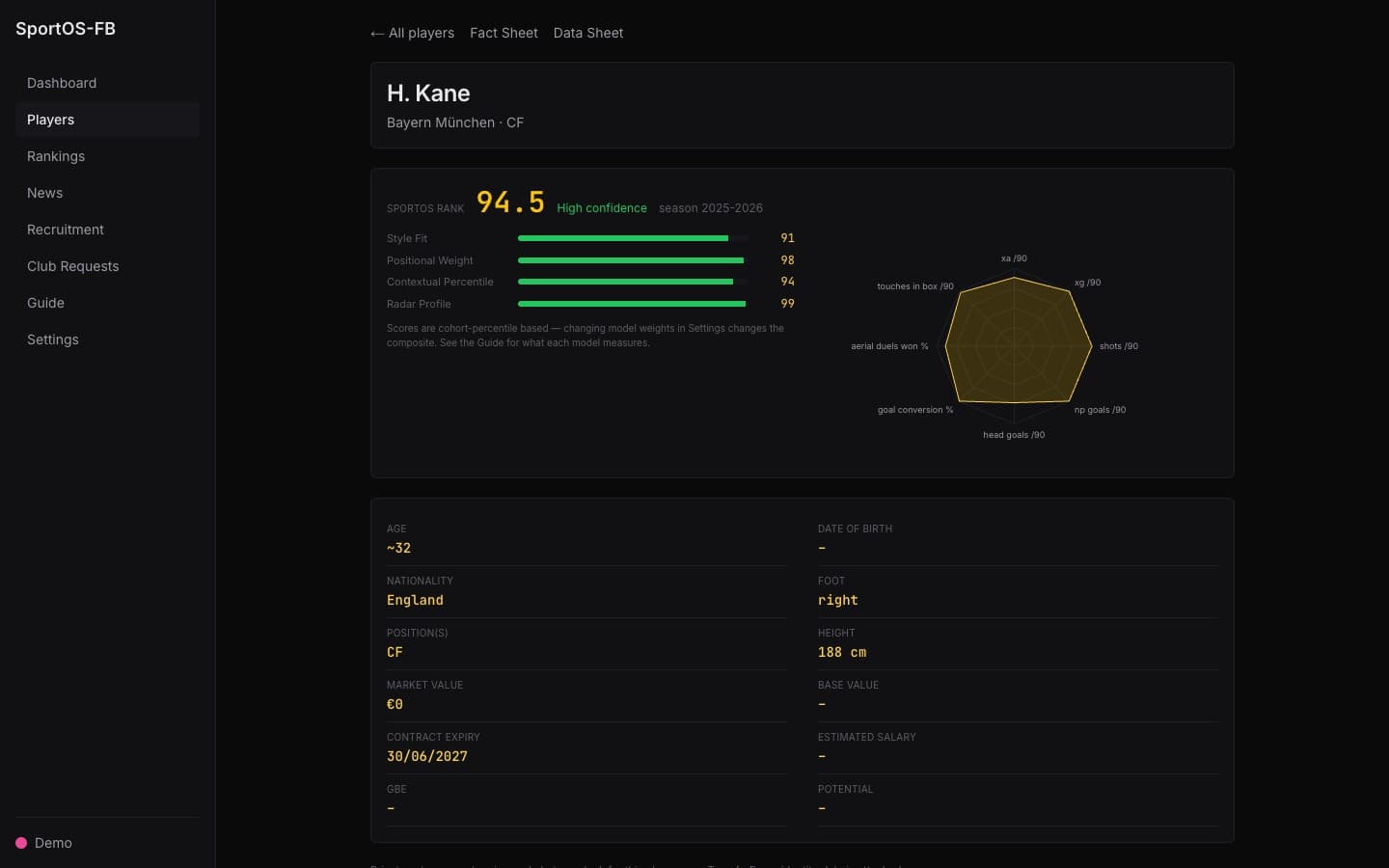Viewport: 1389px width, 868px height.
Task: Click the H. Kane player name
Action: click(428, 94)
